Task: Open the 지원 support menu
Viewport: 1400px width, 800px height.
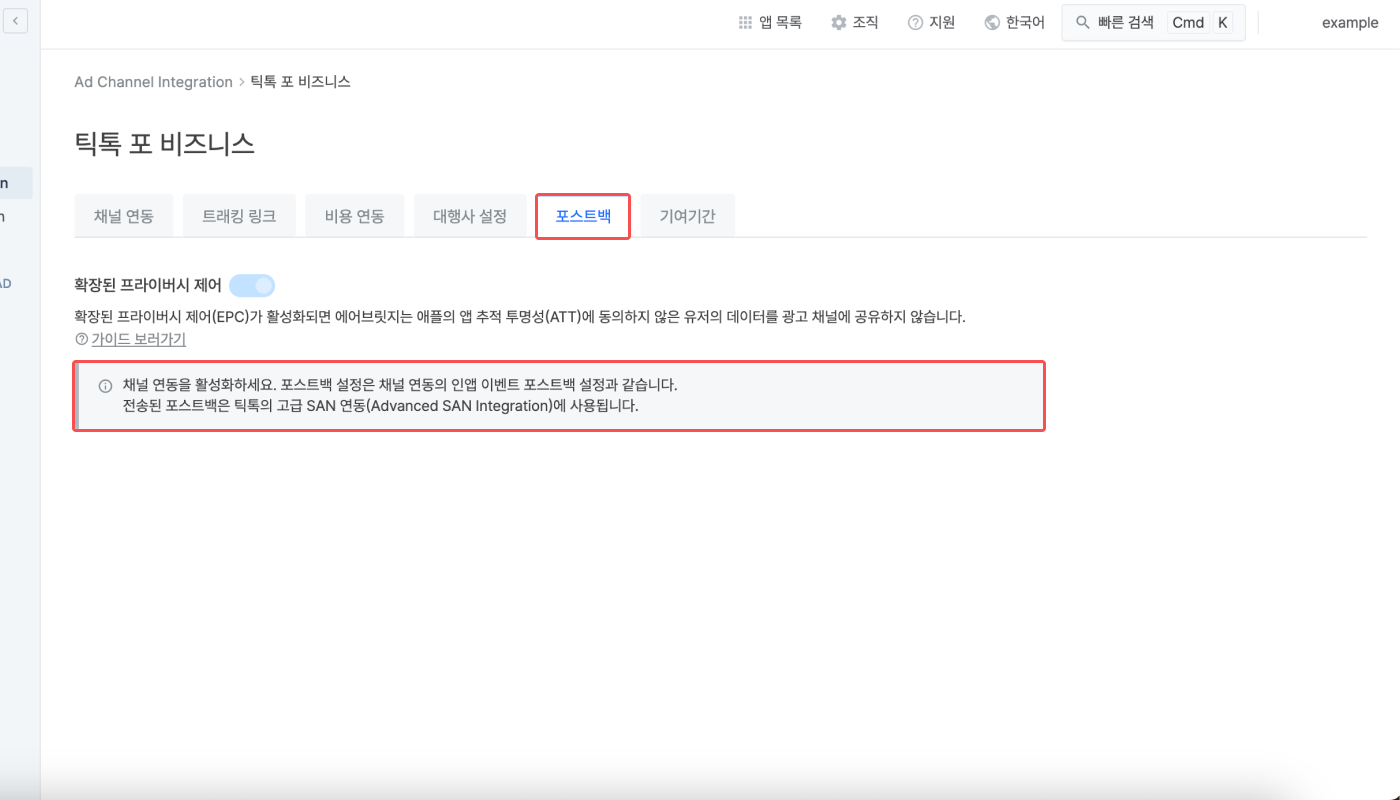Action: pyautogui.click(x=931, y=22)
